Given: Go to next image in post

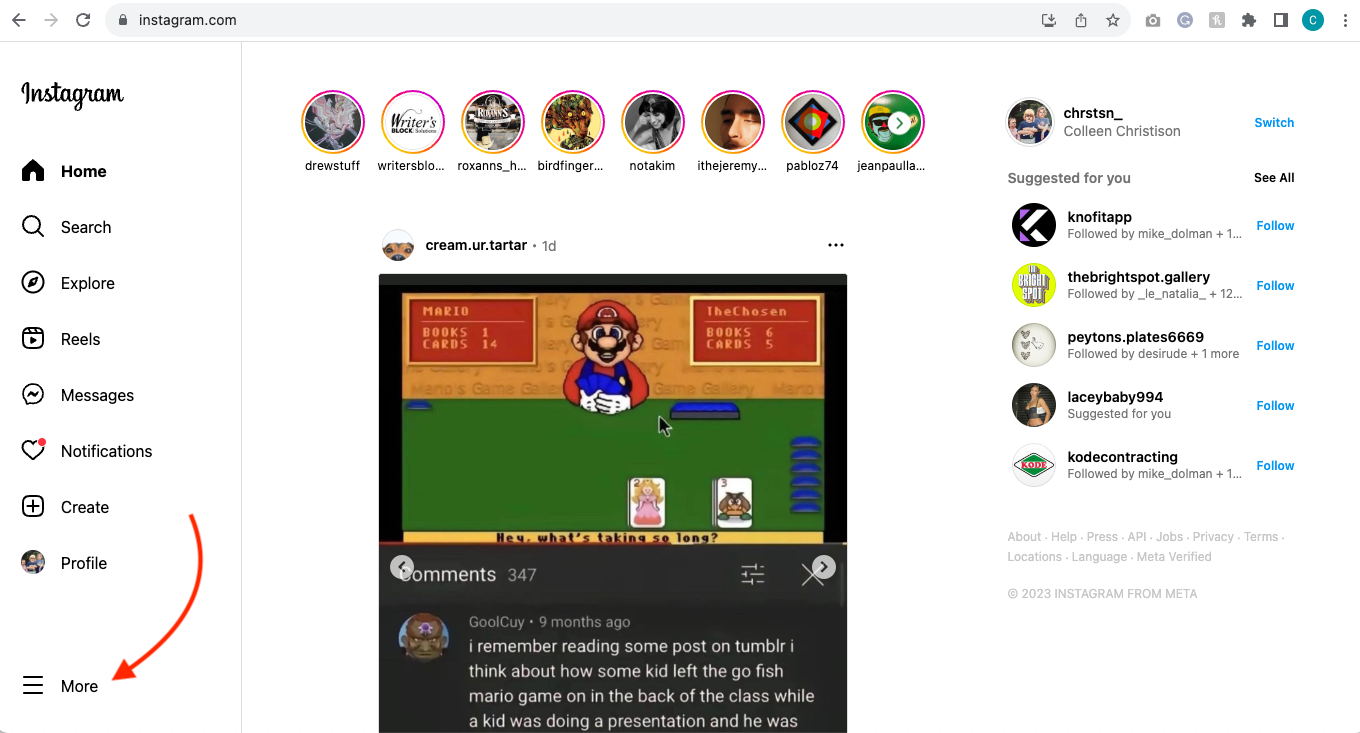Looking at the screenshot, I should click(x=823, y=567).
